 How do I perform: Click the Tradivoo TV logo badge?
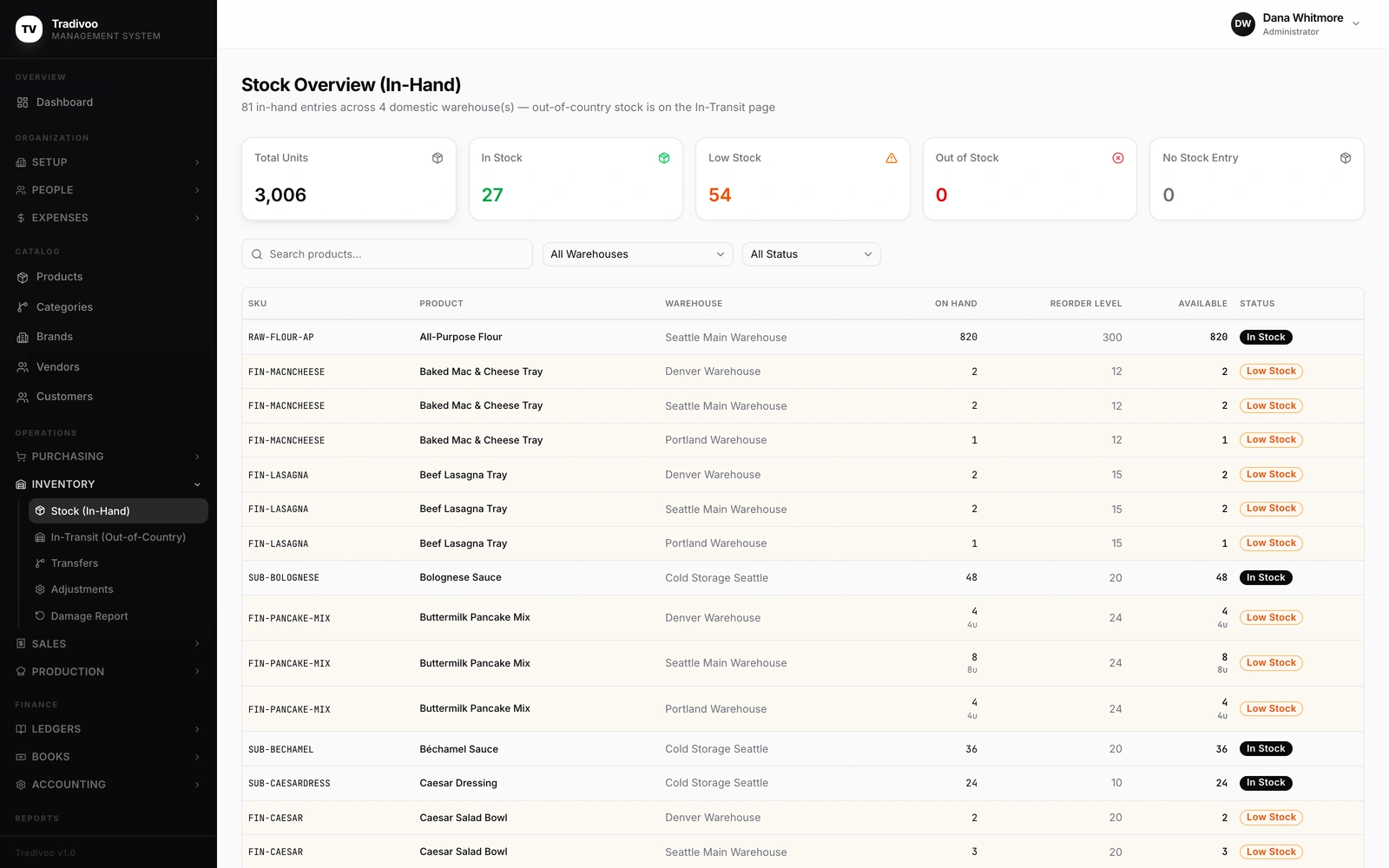pos(29,29)
